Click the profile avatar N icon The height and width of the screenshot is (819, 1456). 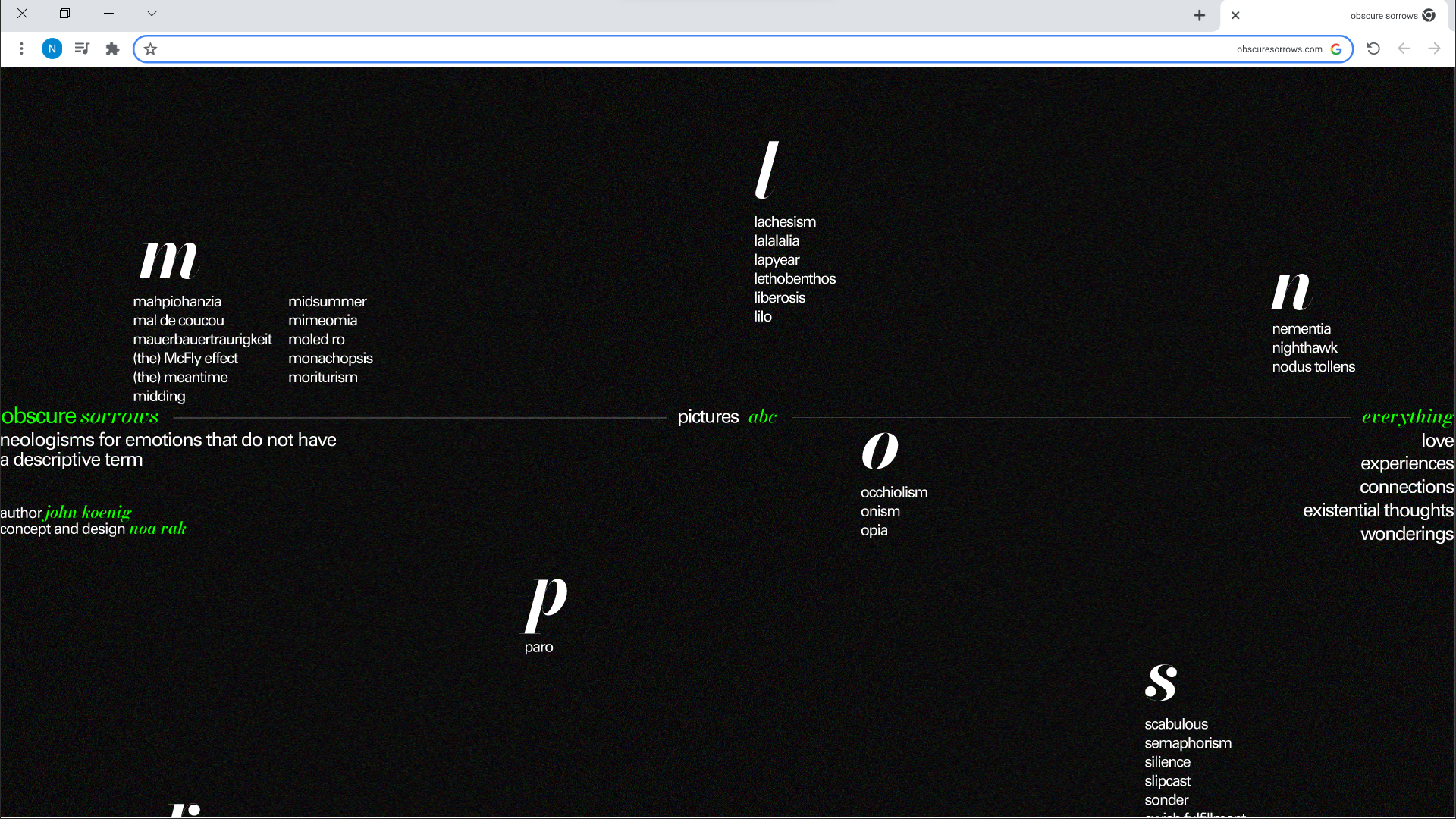pyautogui.click(x=52, y=49)
